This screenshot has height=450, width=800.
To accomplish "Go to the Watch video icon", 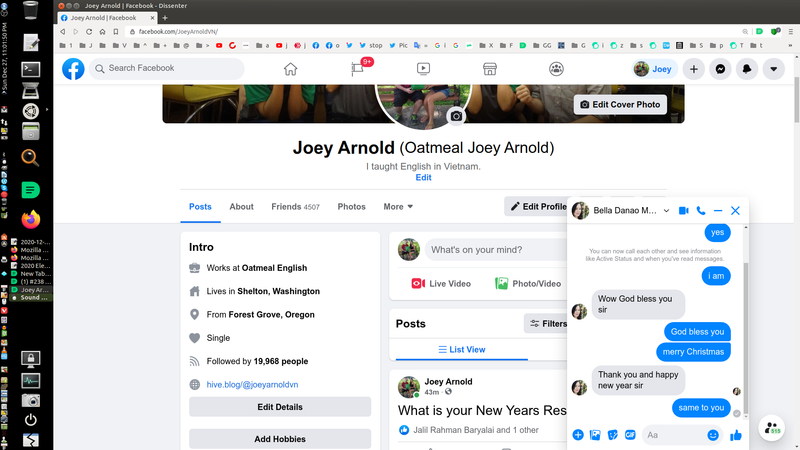I will (x=424, y=69).
